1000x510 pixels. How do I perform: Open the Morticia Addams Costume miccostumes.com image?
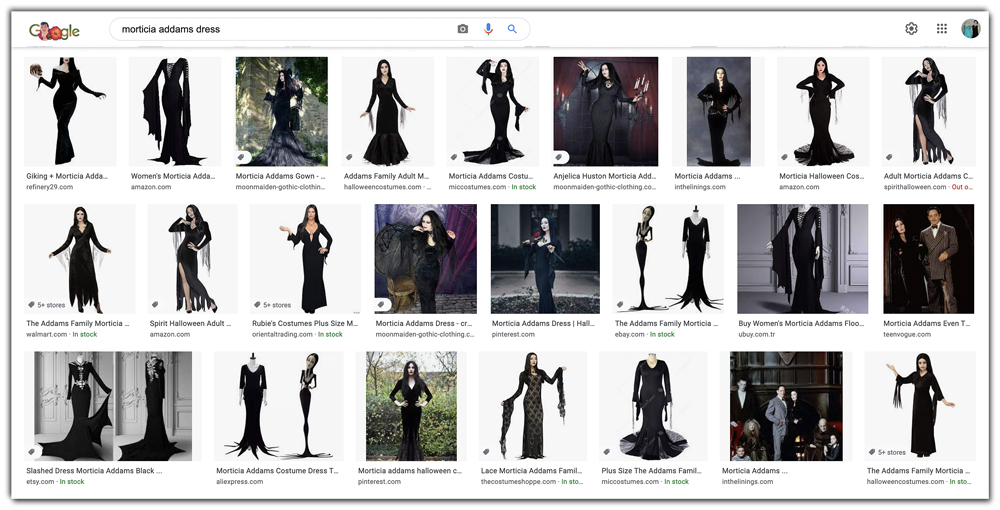[492, 112]
